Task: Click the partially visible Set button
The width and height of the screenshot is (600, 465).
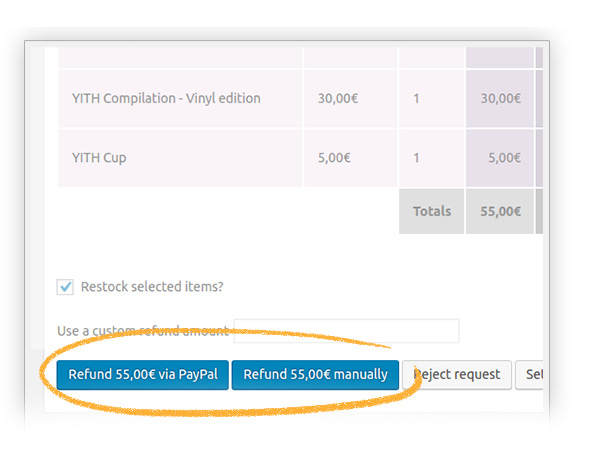Action: 532,375
